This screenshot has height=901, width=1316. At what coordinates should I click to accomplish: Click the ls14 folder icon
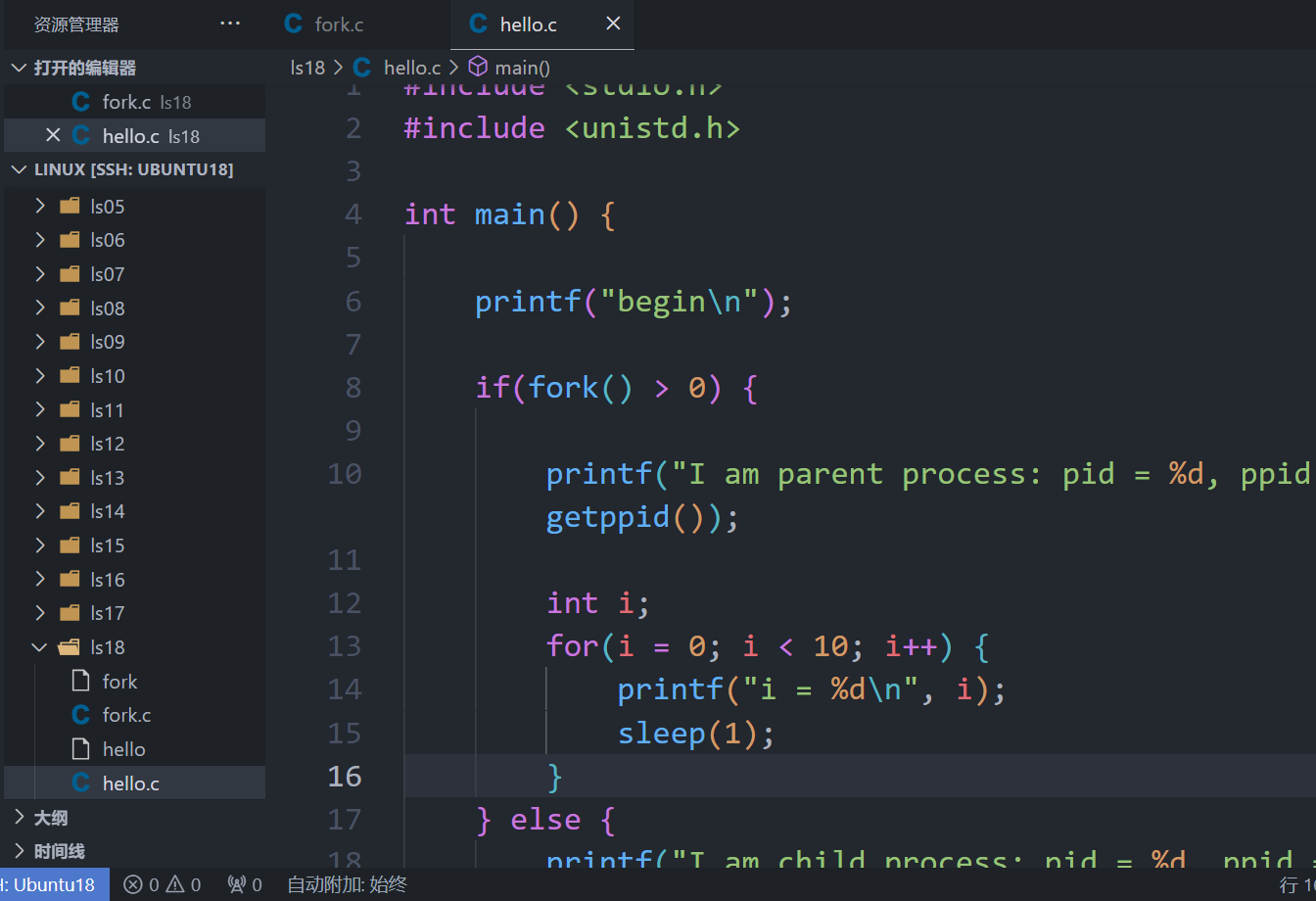(x=70, y=511)
